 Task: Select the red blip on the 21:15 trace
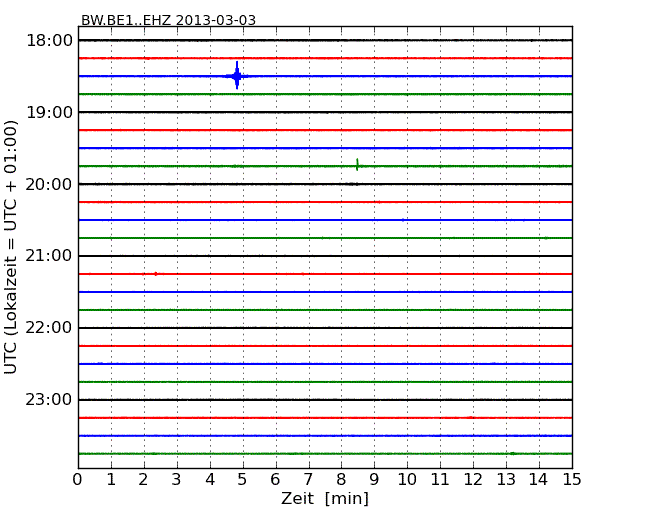coord(155,274)
